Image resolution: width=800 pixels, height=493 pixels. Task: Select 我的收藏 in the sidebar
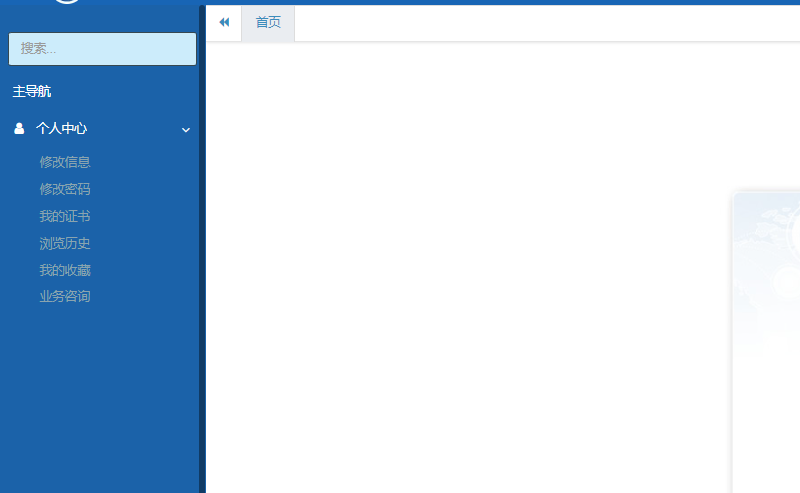65,270
